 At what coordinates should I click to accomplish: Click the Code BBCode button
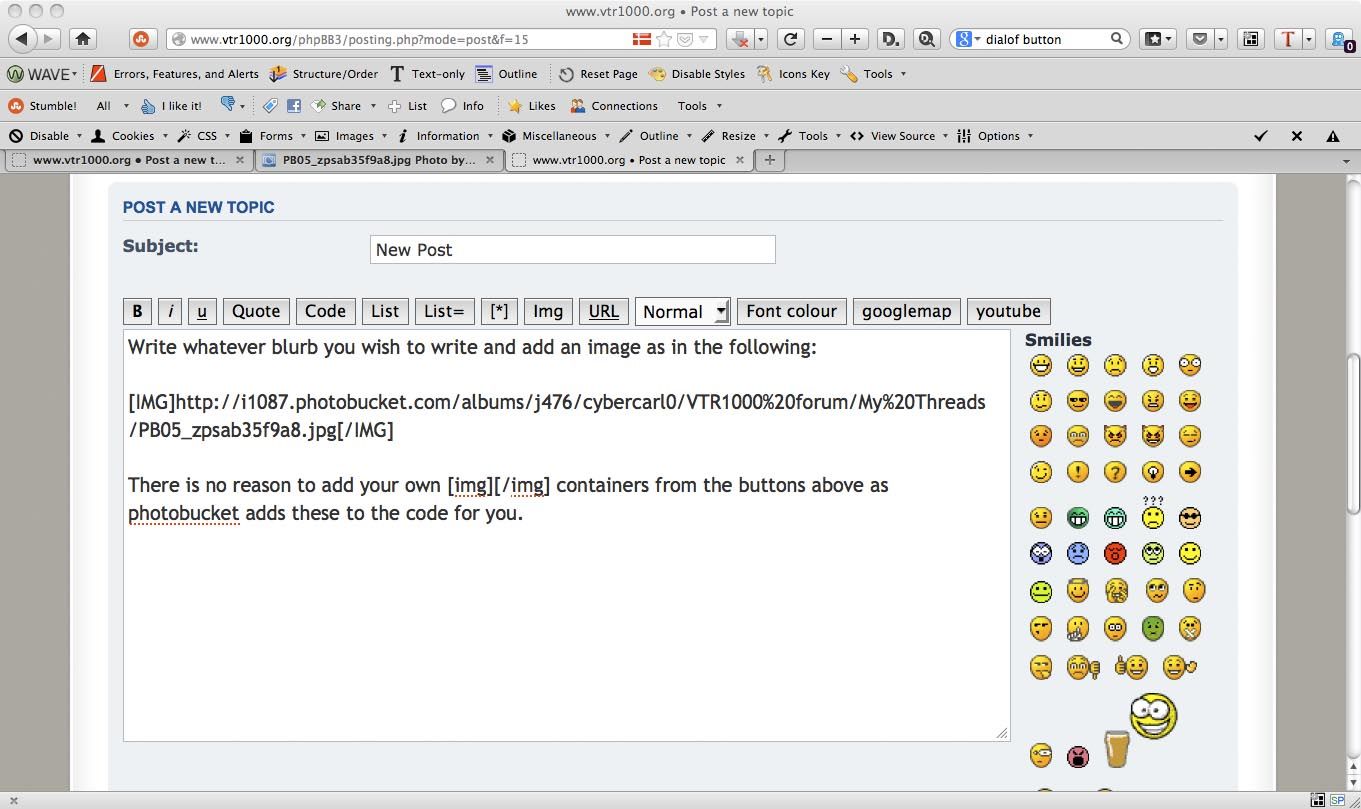(x=325, y=311)
